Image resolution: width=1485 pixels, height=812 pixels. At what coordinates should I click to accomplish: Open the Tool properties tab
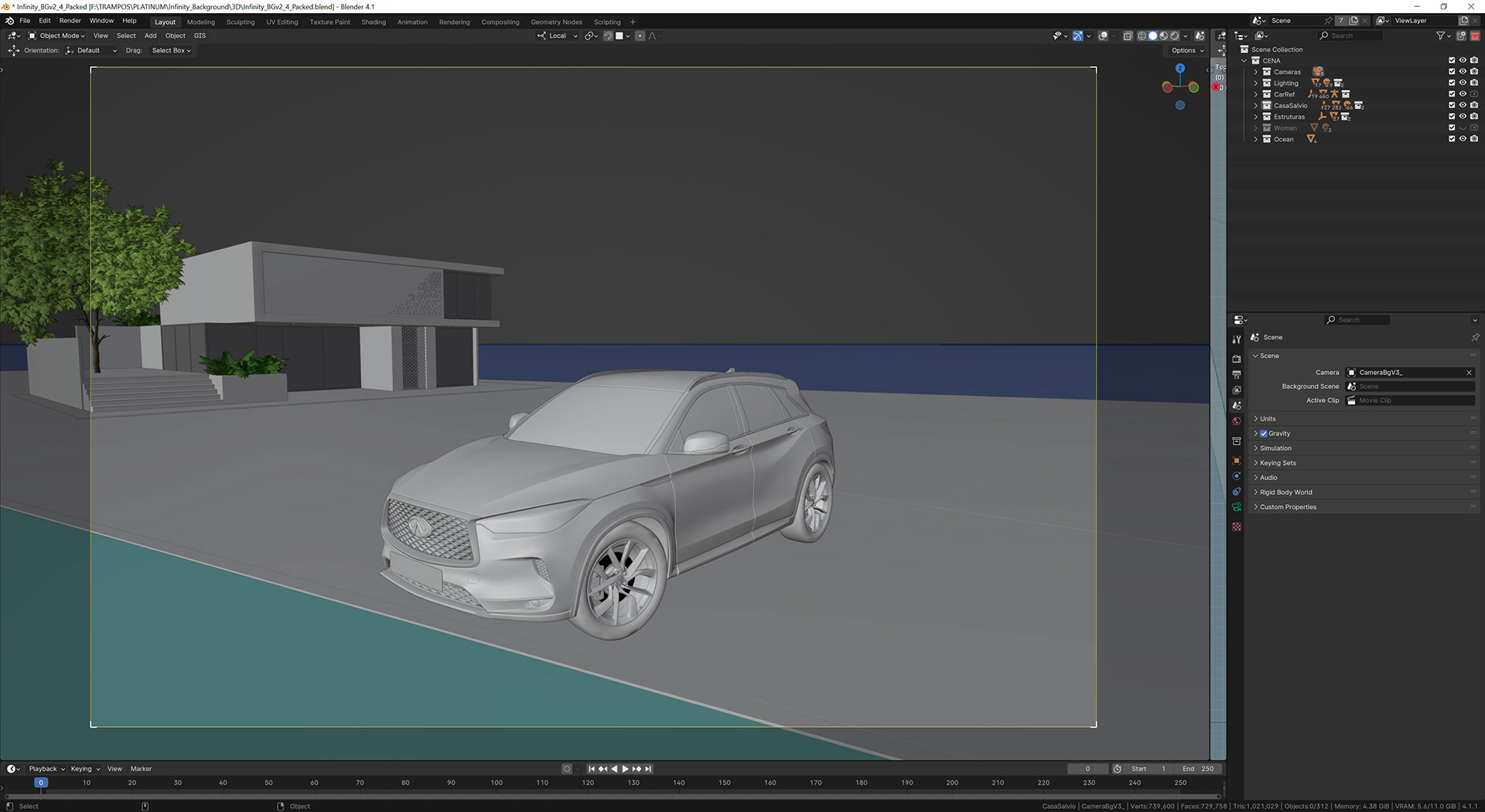click(1236, 339)
